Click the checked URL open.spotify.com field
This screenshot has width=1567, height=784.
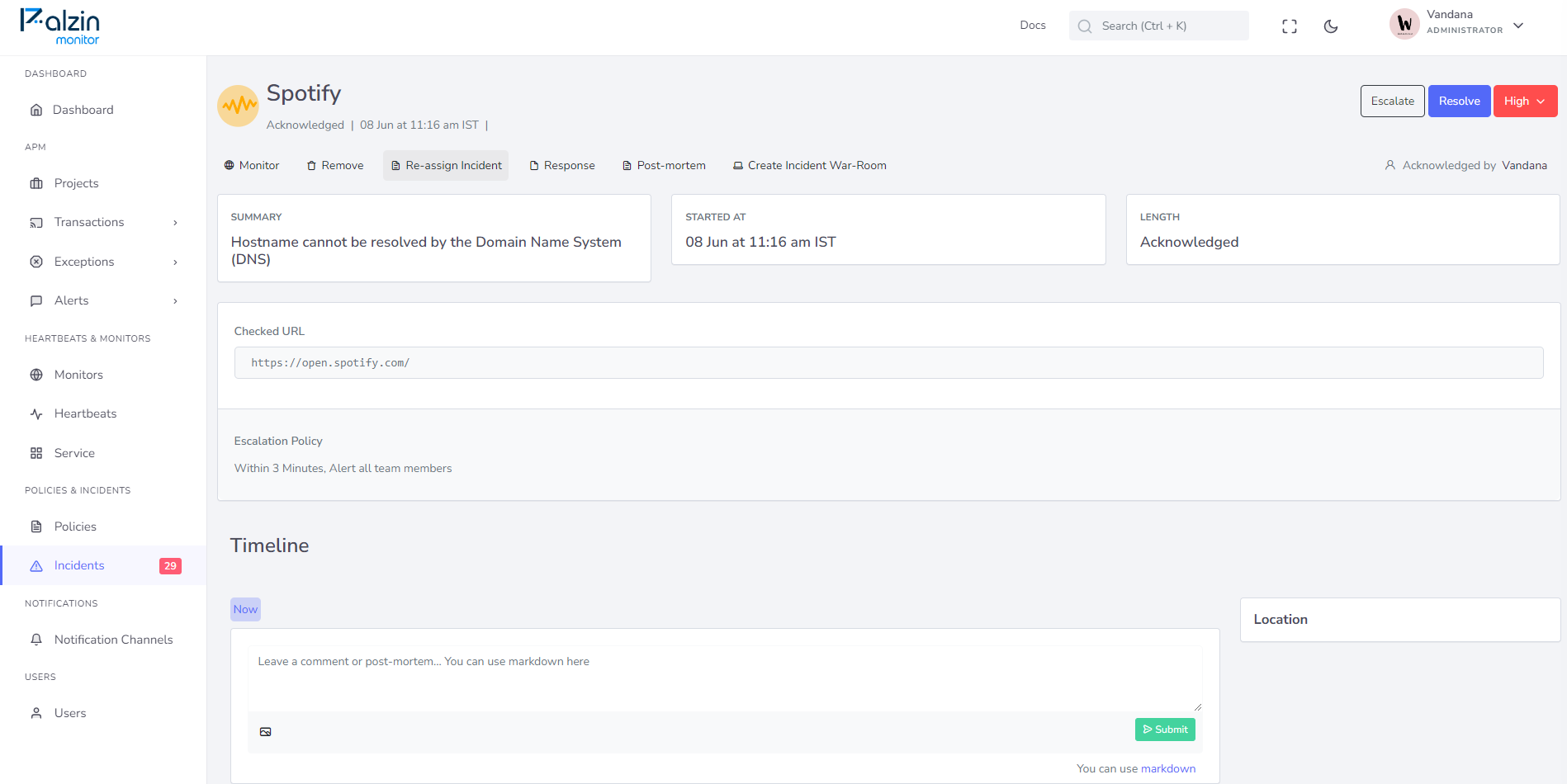pos(888,362)
